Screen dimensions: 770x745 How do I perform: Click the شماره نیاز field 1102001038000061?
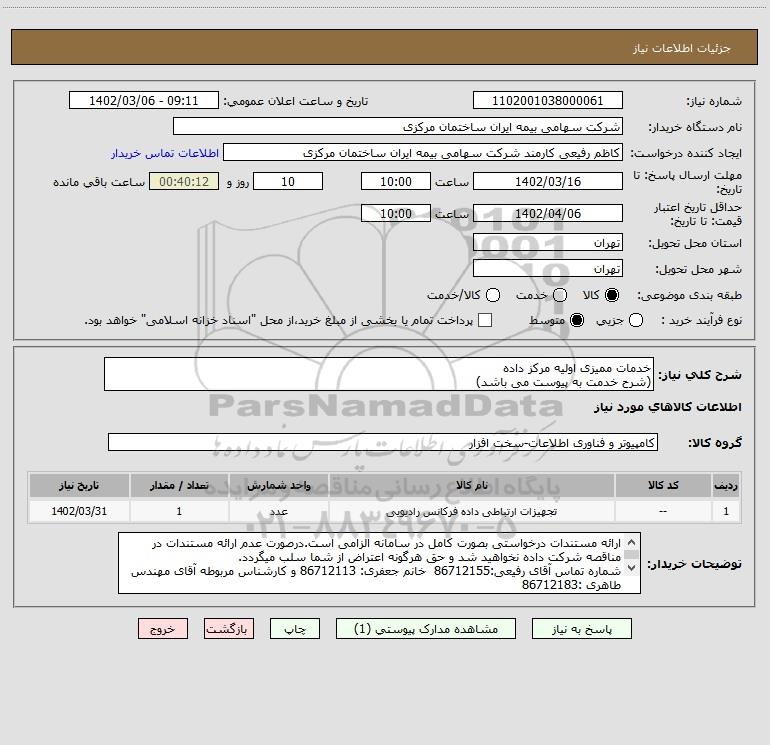pyautogui.click(x=548, y=100)
